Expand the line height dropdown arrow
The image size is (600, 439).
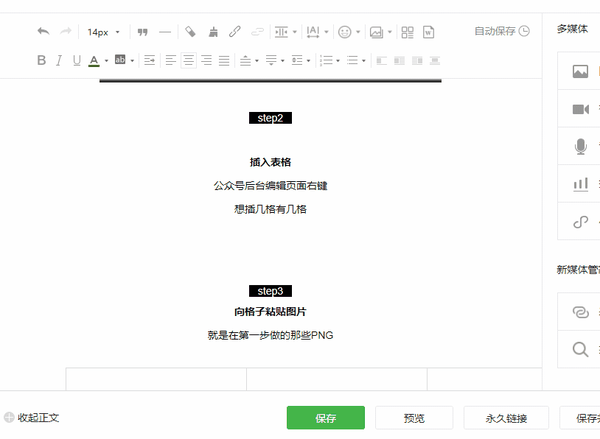pyautogui.click(x=308, y=61)
